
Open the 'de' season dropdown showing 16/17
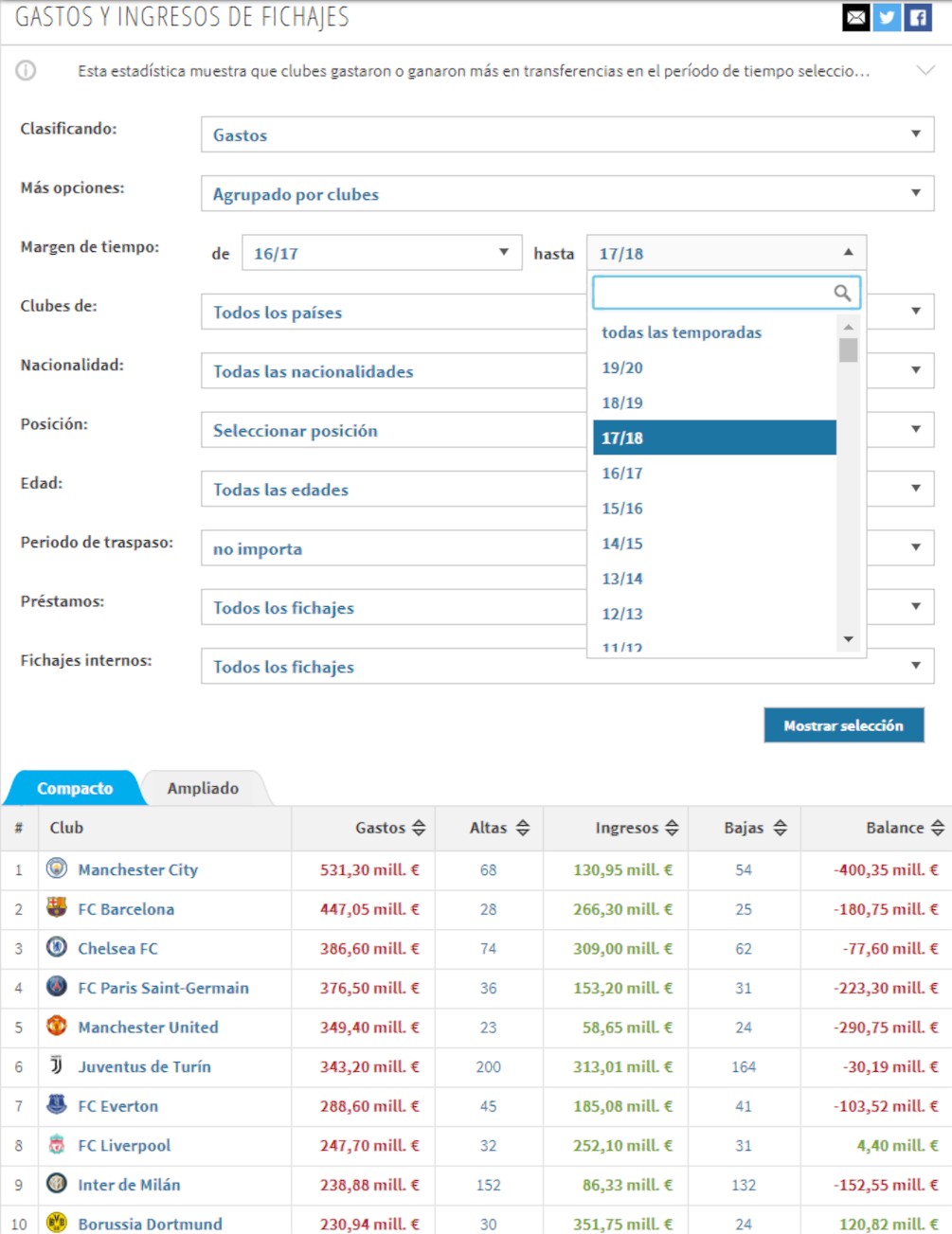click(381, 253)
